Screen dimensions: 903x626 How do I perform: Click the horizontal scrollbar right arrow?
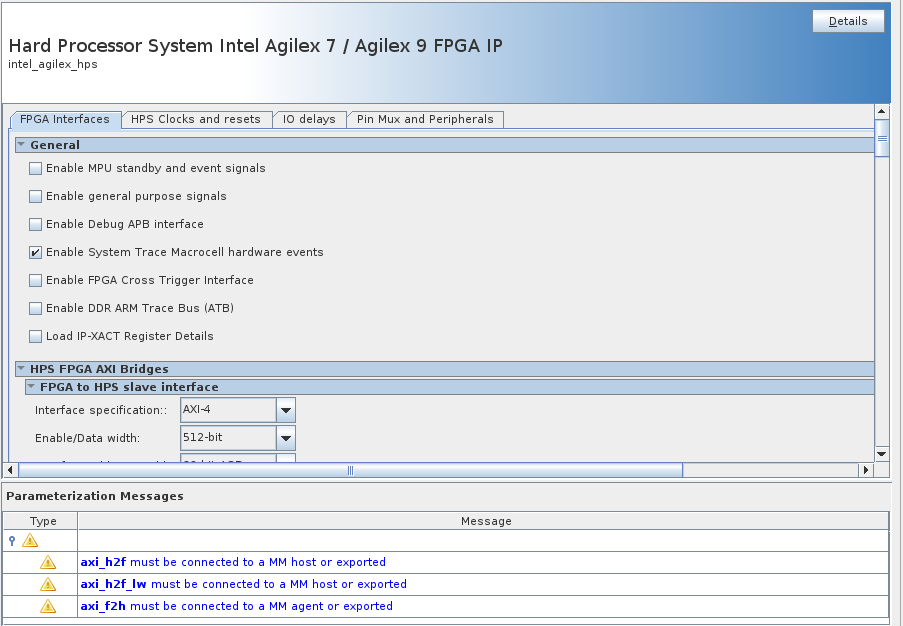tap(866, 470)
